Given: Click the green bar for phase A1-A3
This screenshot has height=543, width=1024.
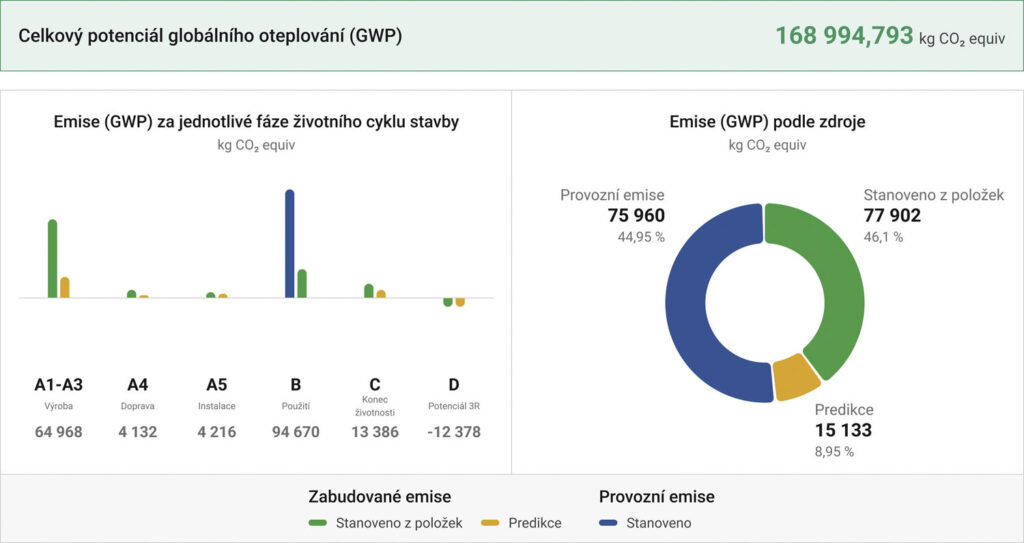Looking at the screenshot, I should 53,259.
